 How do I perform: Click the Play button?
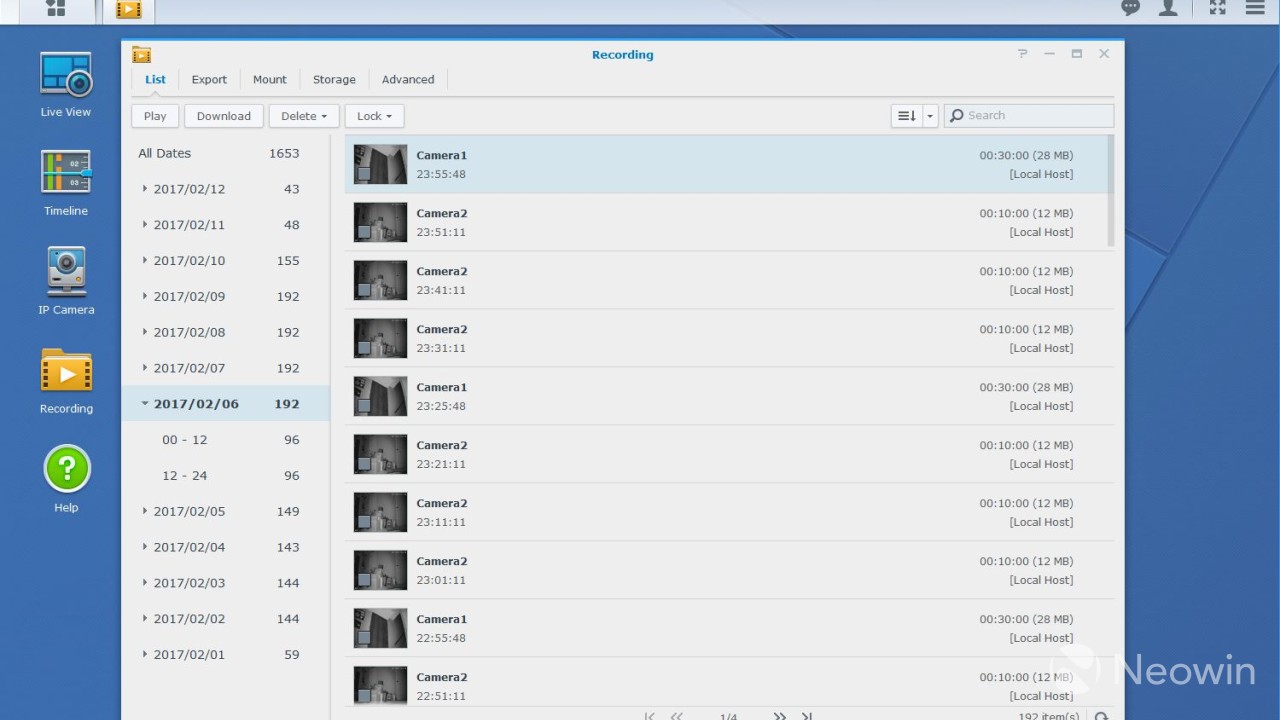pos(155,116)
